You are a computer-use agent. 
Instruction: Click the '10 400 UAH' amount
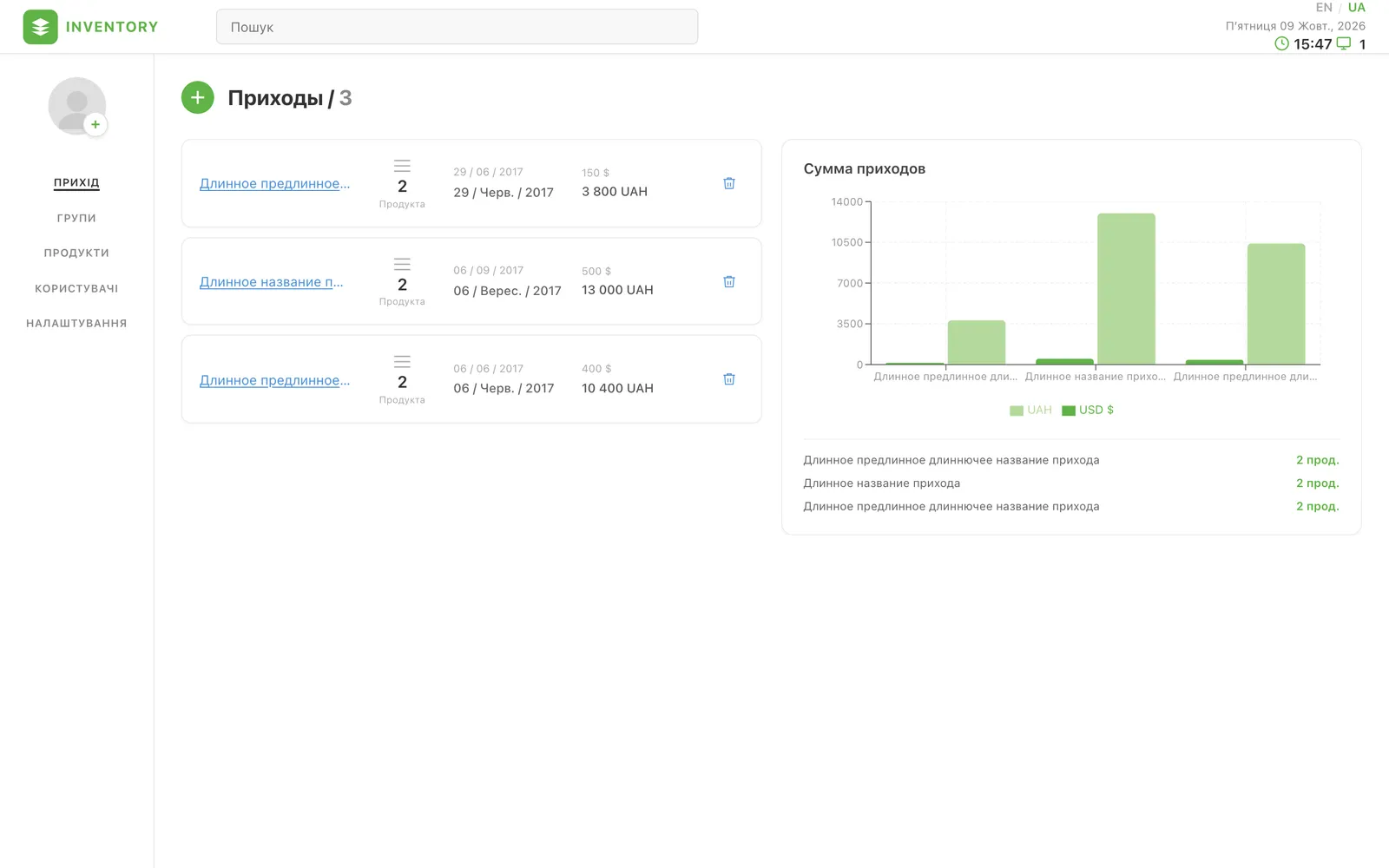pyautogui.click(x=617, y=388)
